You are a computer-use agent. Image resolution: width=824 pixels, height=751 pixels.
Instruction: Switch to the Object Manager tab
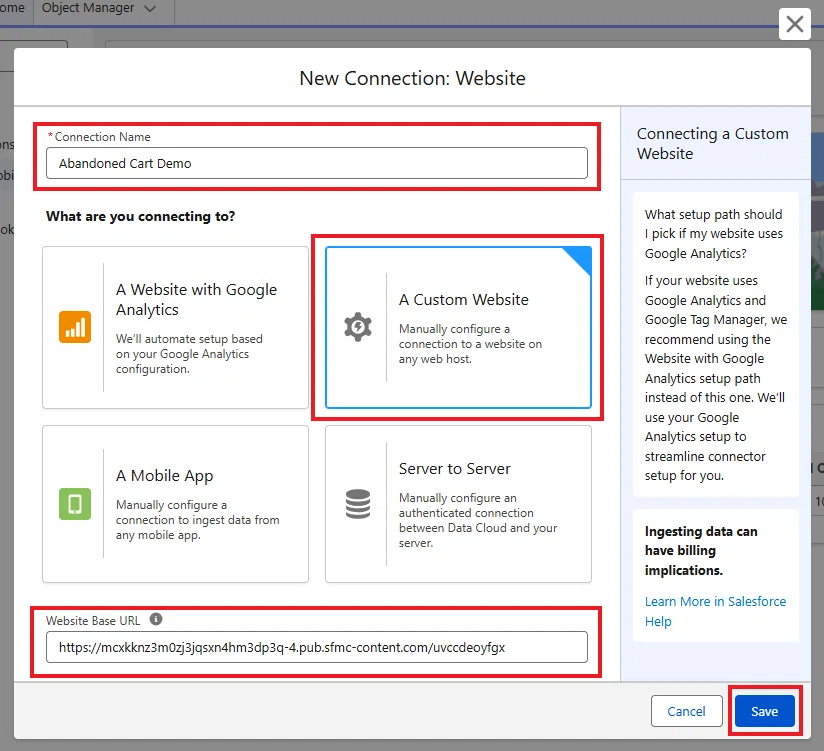coord(88,8)
